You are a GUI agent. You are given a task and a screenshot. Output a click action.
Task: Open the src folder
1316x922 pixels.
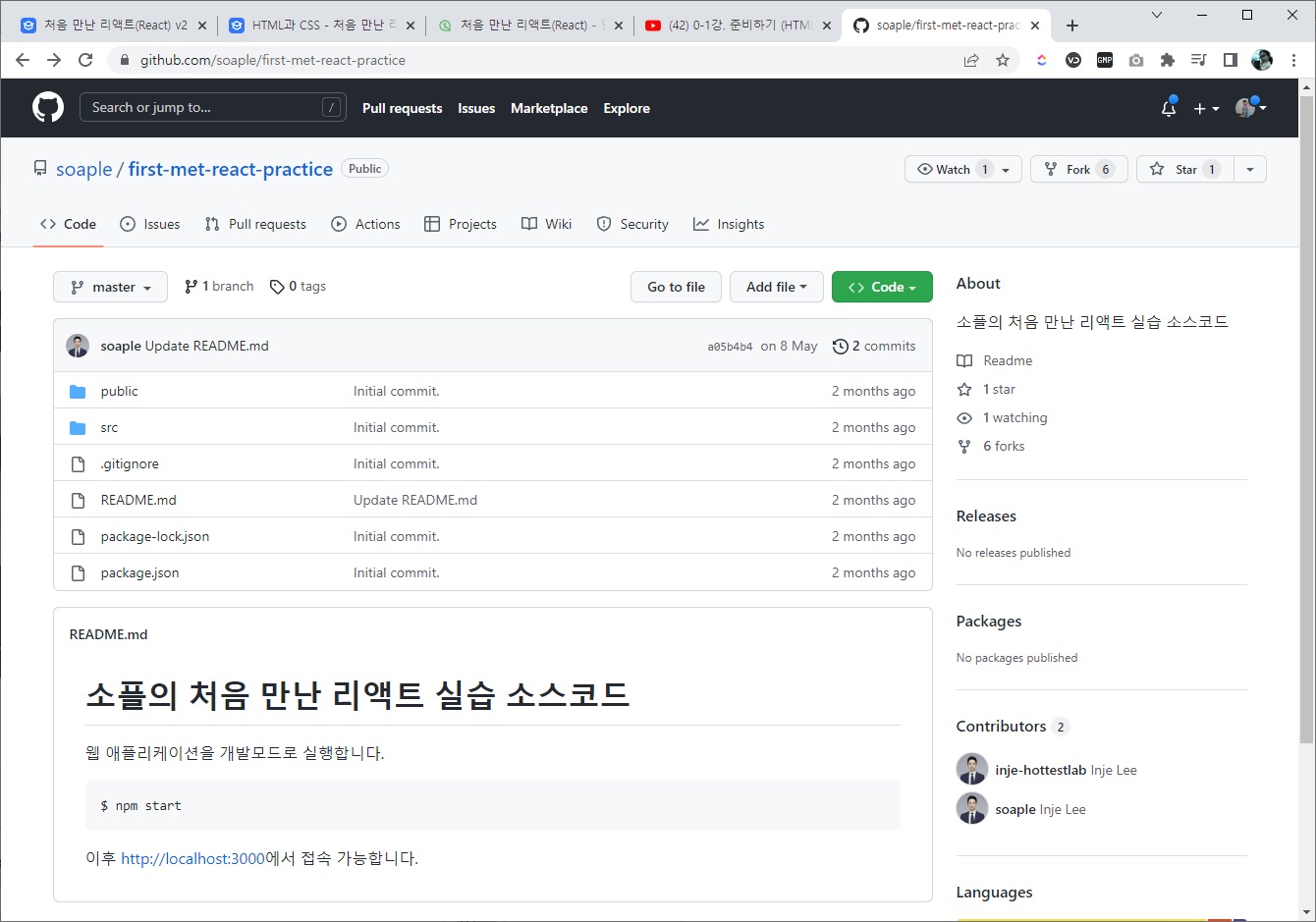109,427
